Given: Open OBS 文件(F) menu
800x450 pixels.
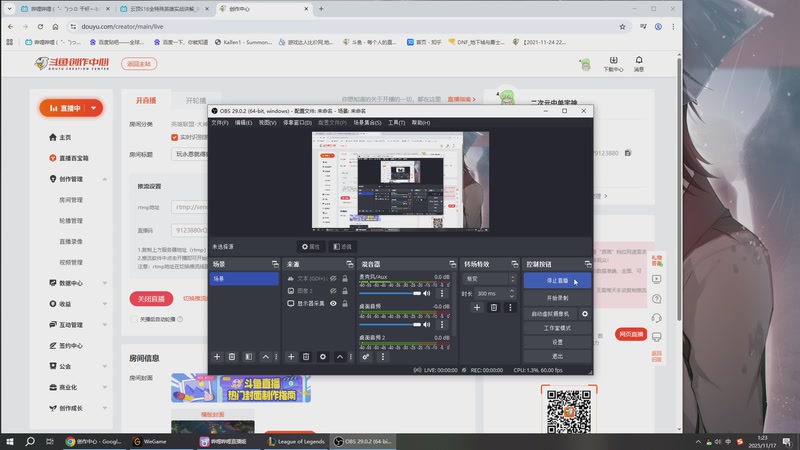Looking at the screenshot, I should click(x=220, y=123).
